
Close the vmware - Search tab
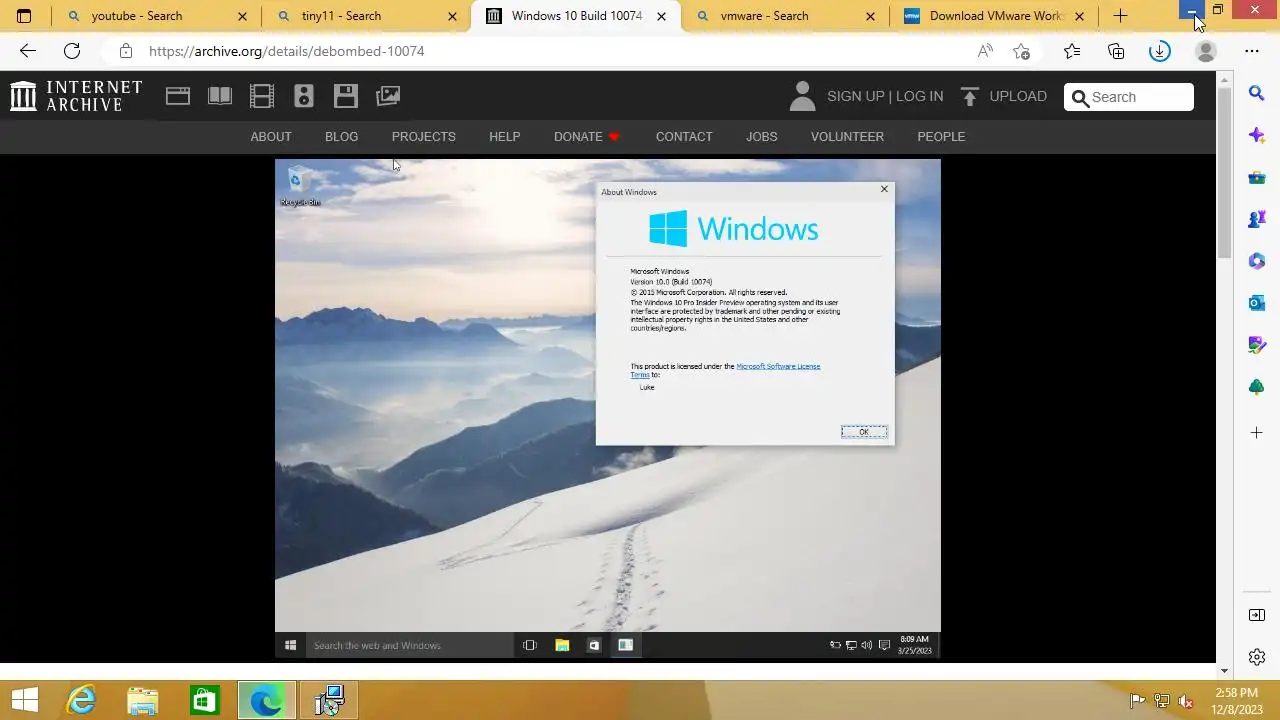pyautogui.click(x=870, y=16)
